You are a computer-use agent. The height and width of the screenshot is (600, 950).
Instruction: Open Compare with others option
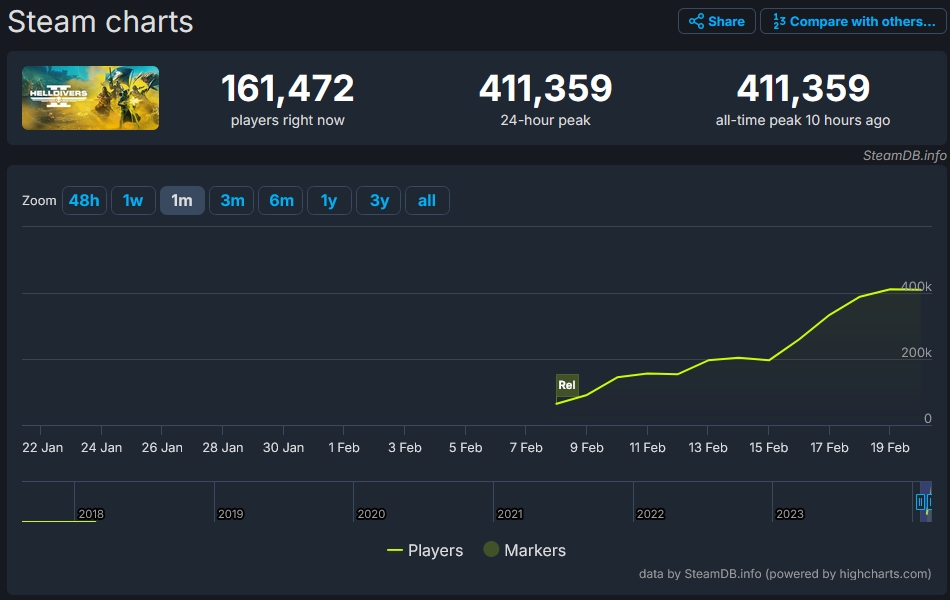click(x=852, y=21)
